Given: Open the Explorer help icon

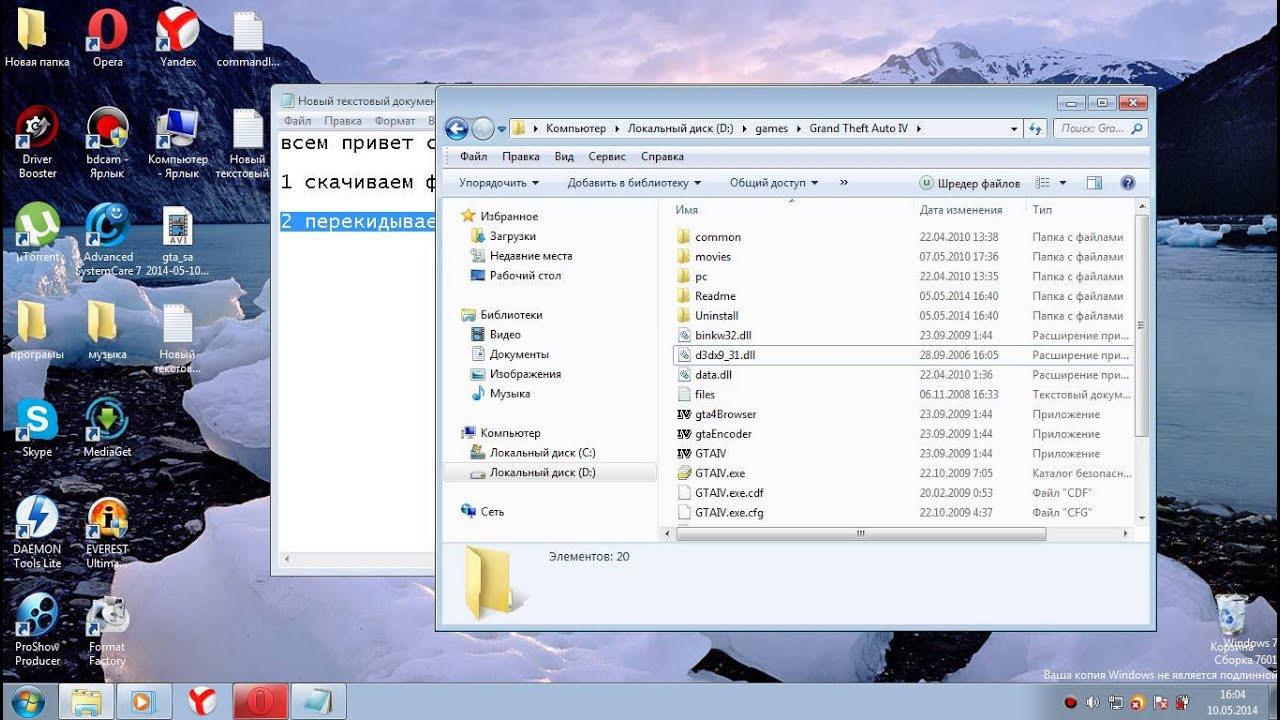Looking at the screenshot, I should click(x=1128, y=183).
